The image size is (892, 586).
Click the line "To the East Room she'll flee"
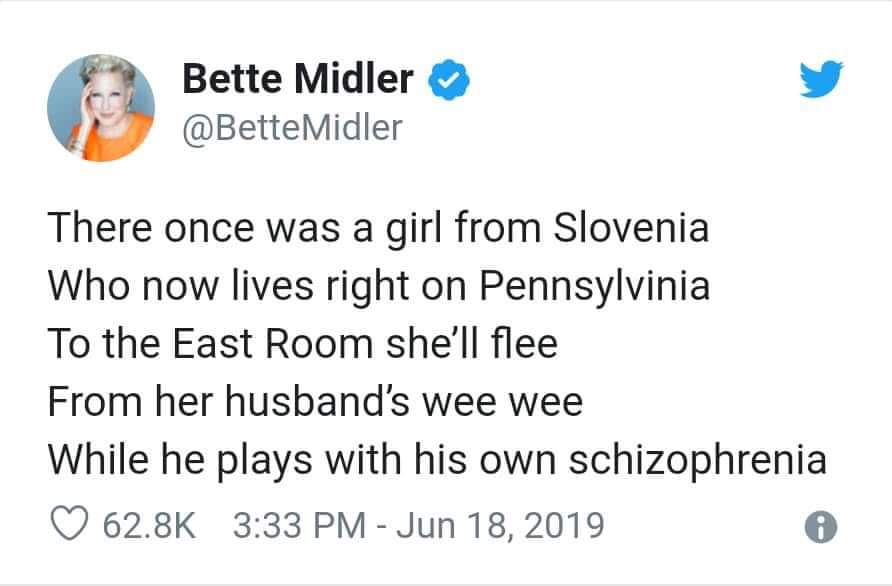[x=302, y=344]
